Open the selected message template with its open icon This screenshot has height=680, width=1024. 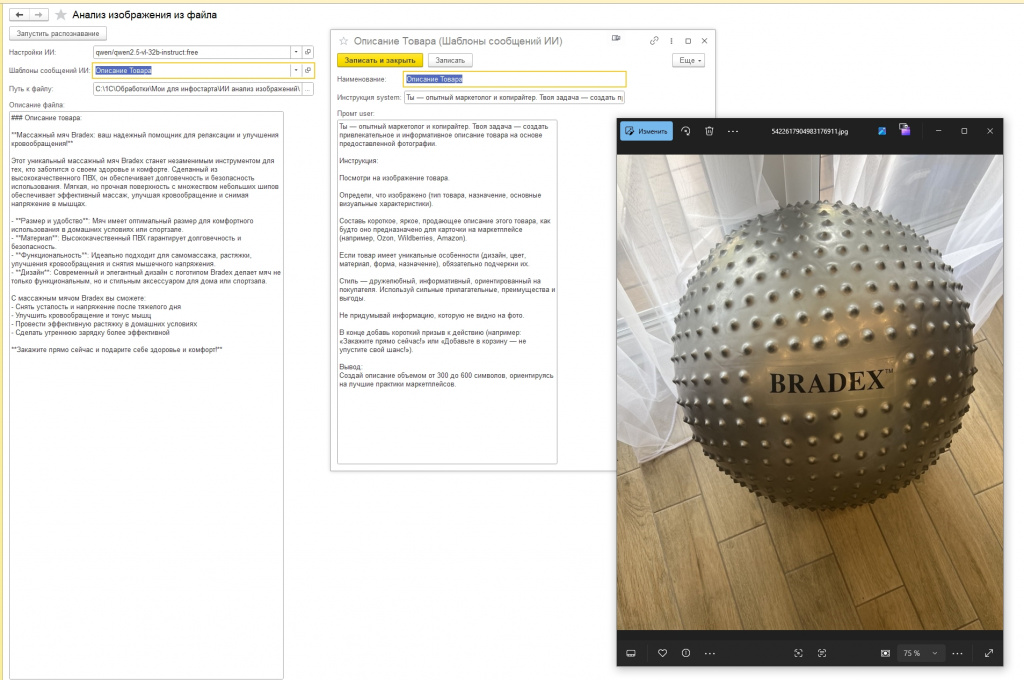308,71
